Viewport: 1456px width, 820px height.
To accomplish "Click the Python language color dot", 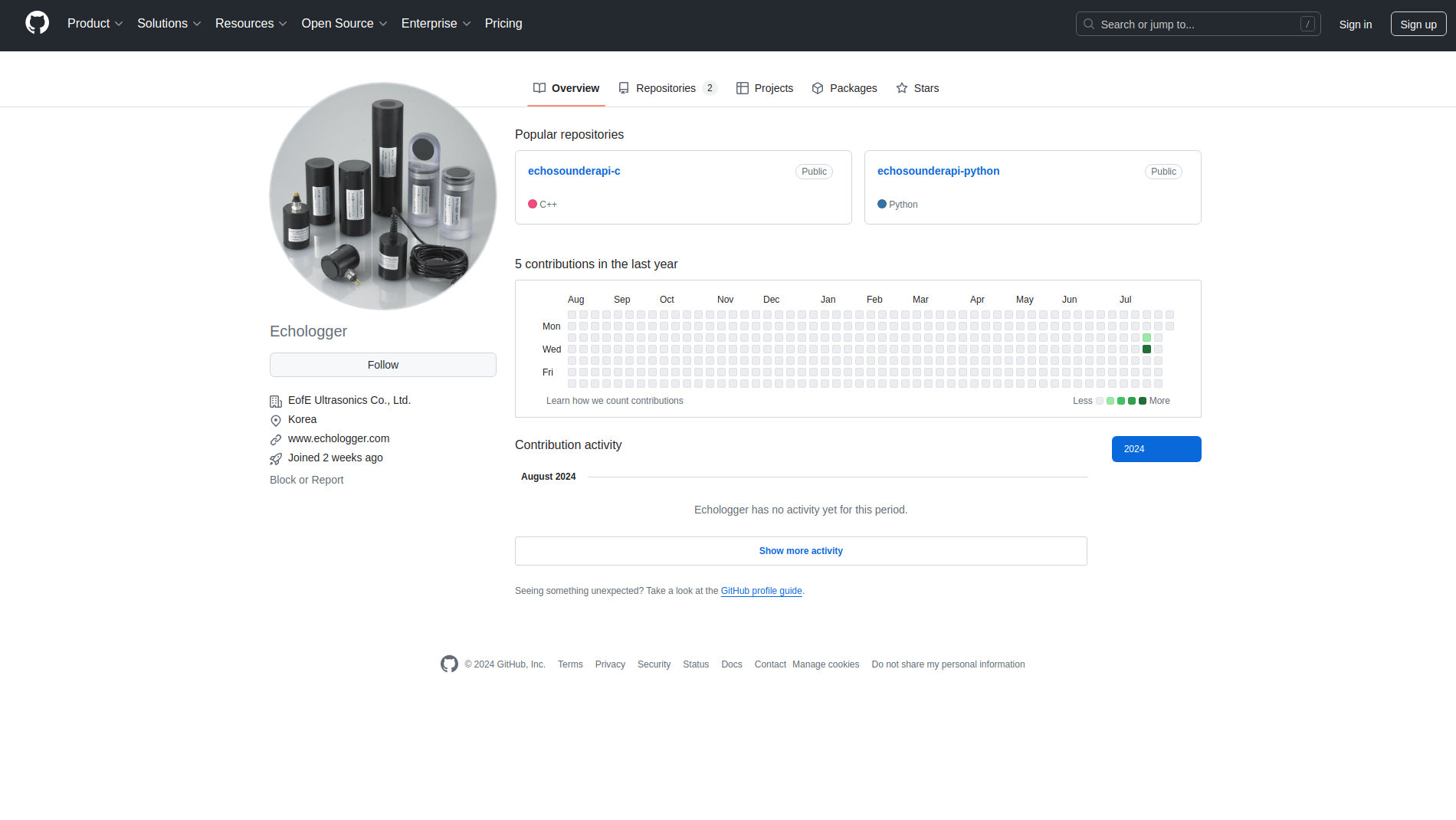I will 882,204.
